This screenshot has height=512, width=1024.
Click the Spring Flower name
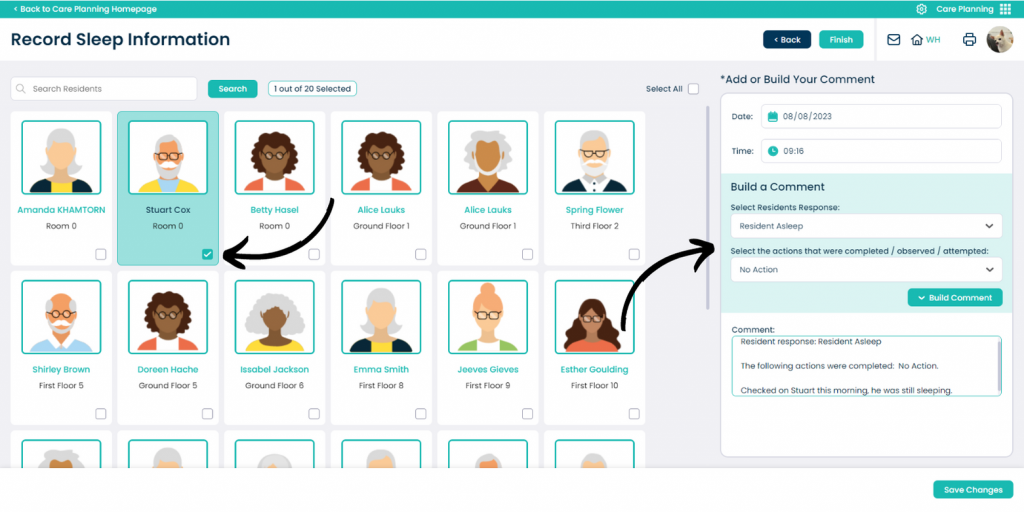[594, 210]
